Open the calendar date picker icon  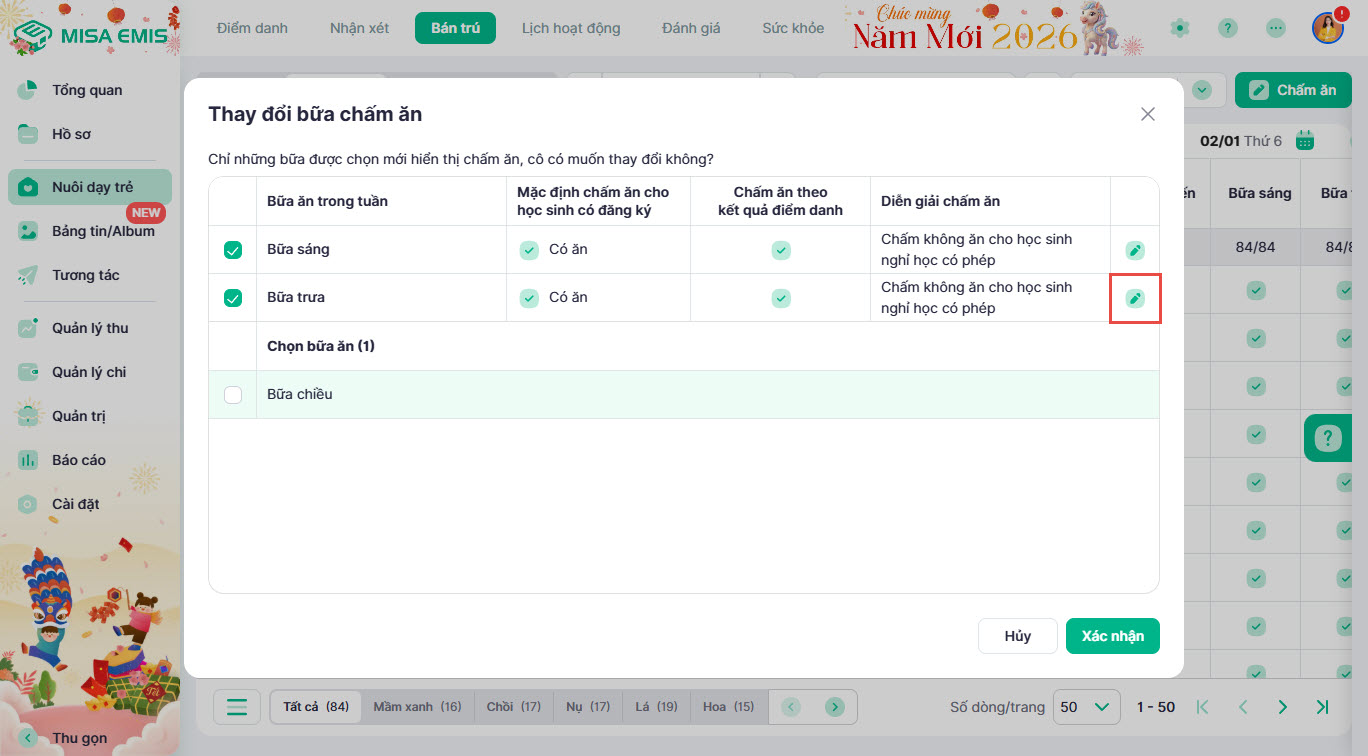(x=1304, y=141)
